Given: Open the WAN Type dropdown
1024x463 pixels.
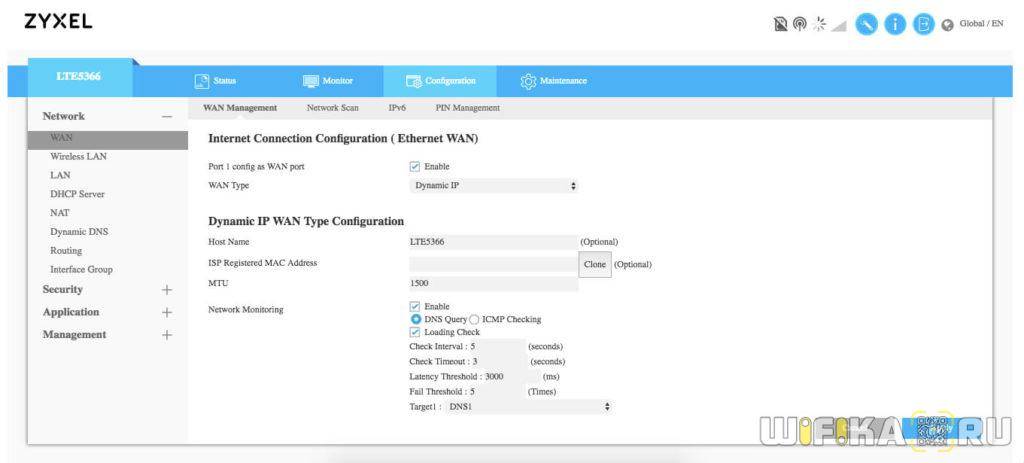Looking at the screenshot, I should (494, 186).
